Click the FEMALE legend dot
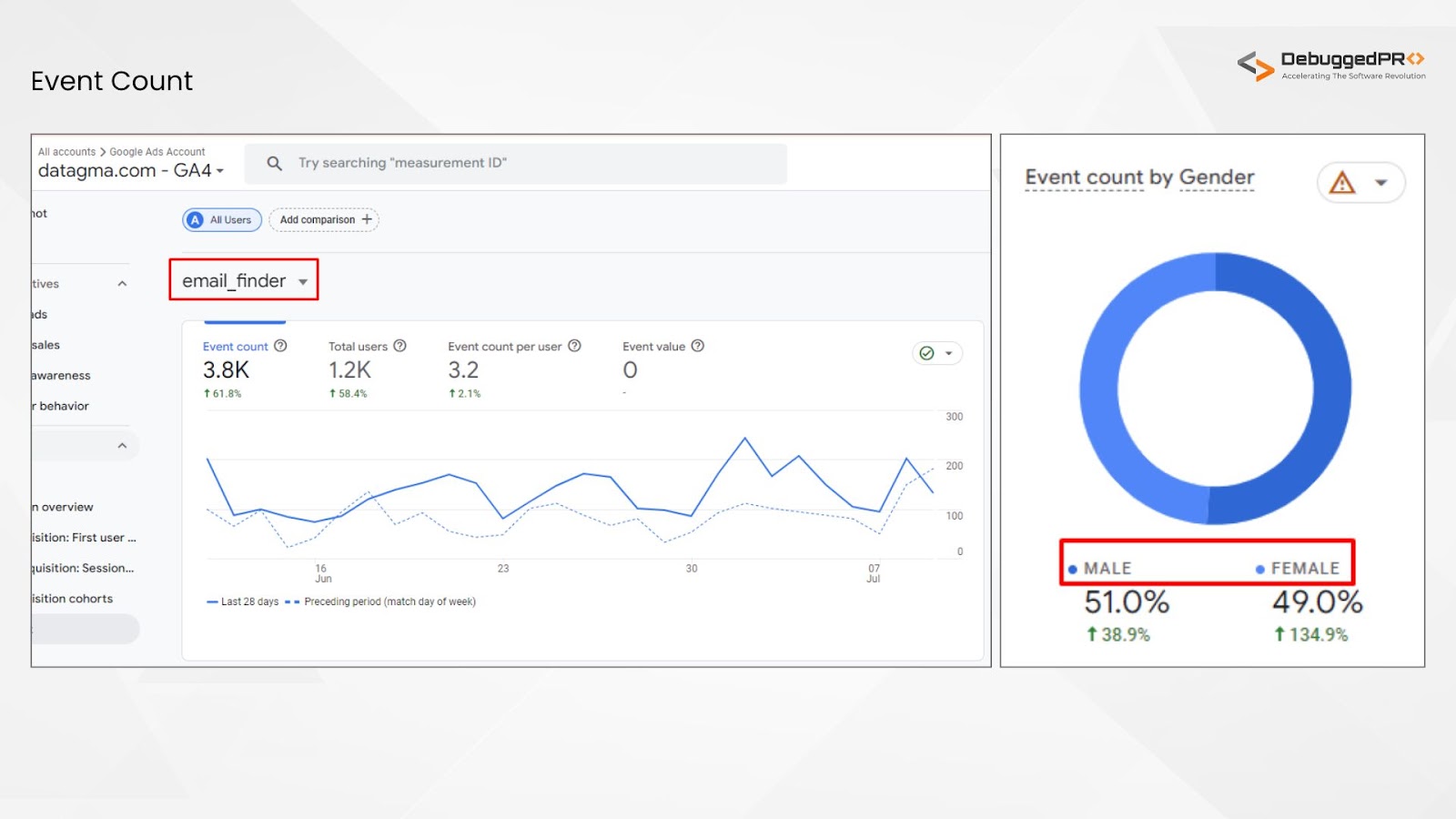Image resolution: width=1456 pixels, height=819 pixels. (x=1259, y=570)
